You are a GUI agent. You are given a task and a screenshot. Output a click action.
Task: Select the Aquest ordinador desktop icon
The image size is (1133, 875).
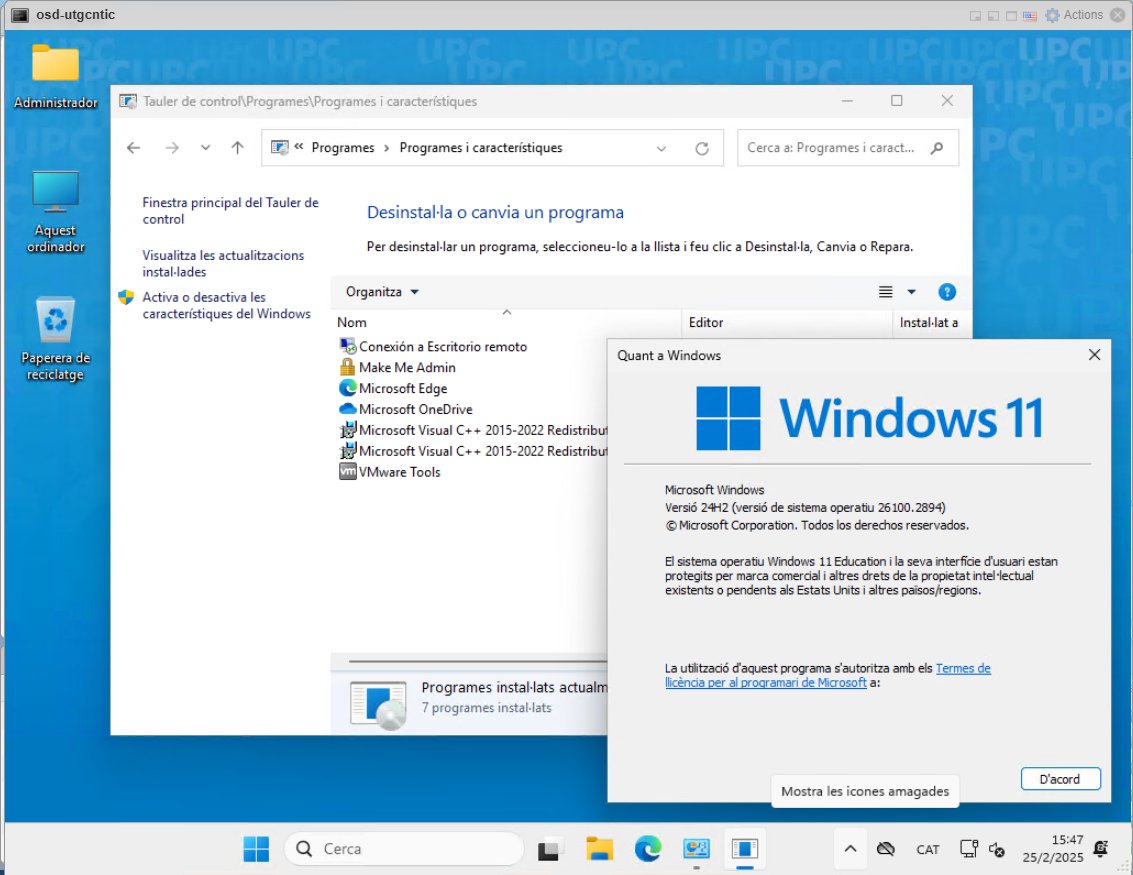56,212
